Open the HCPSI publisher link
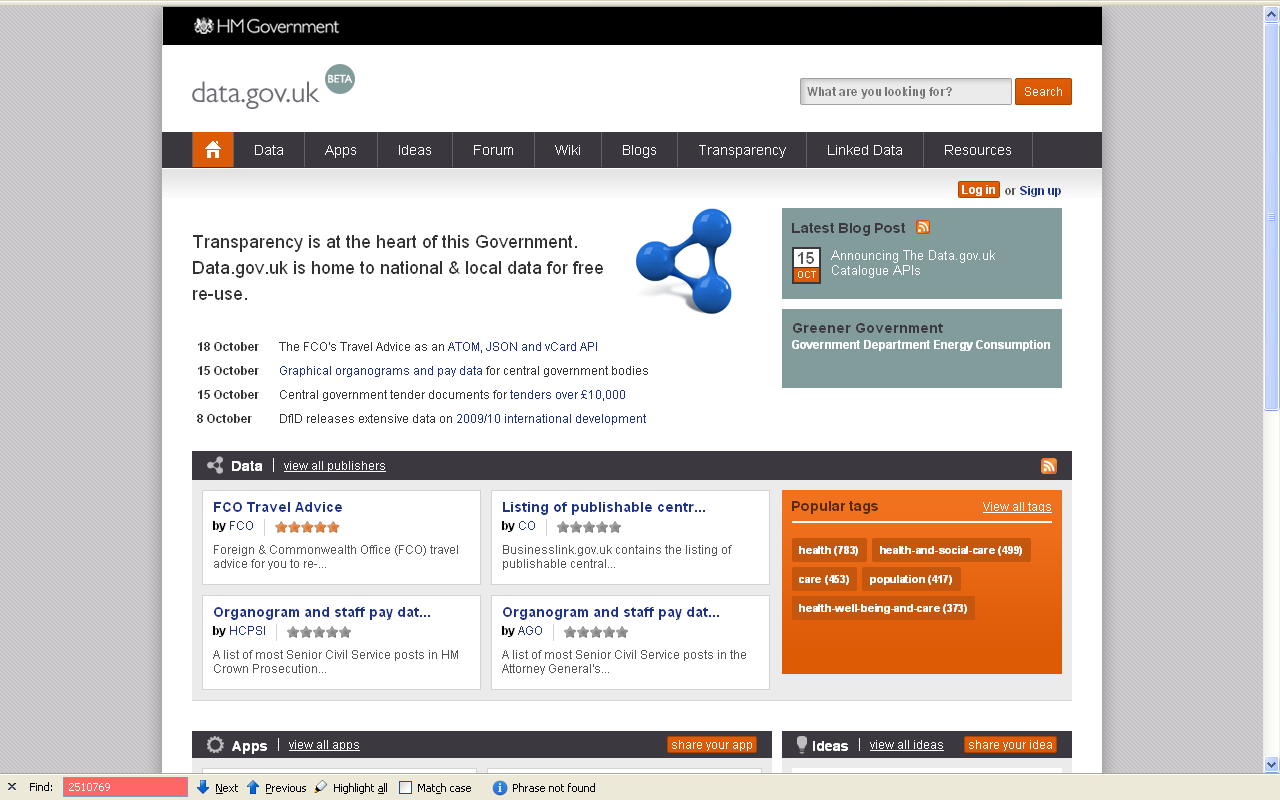 click(248, 631)
